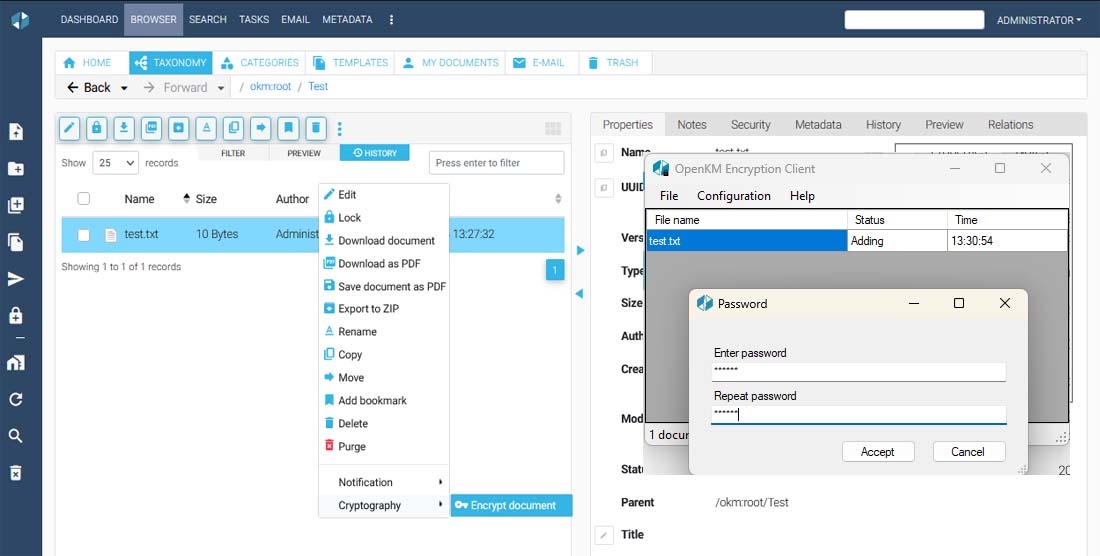Click the Cancel button in Password dialog
The height and width of the screenshot is (556, 1100).
click(968, 452)
